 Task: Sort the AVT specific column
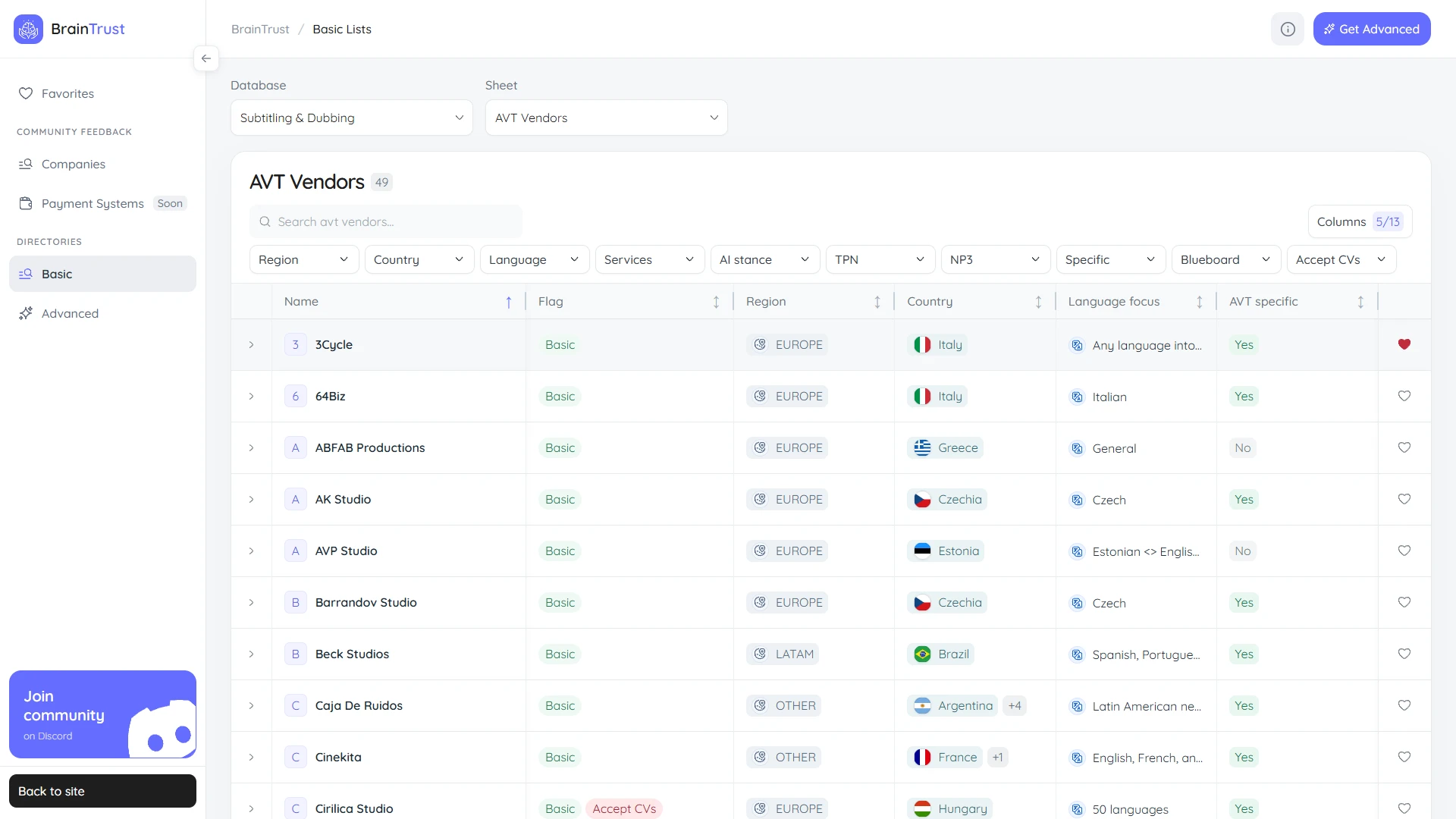1360,302
